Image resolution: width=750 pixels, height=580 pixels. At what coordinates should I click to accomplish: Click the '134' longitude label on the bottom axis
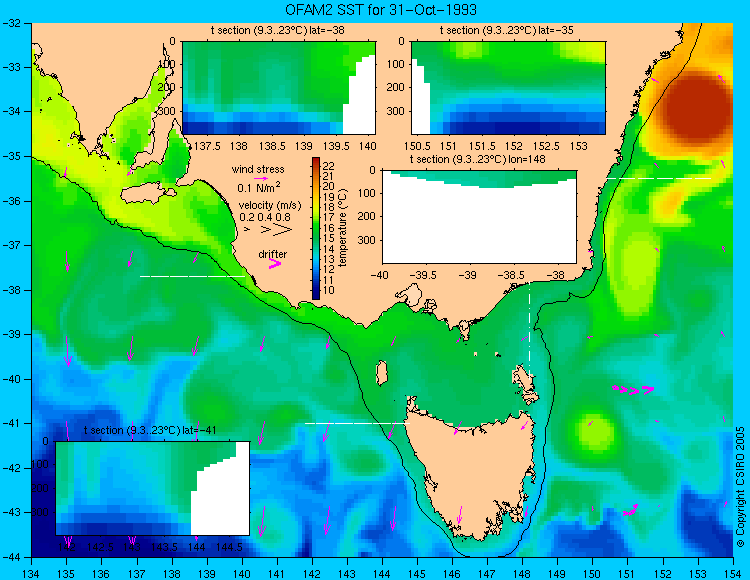(x=32, y=573)
